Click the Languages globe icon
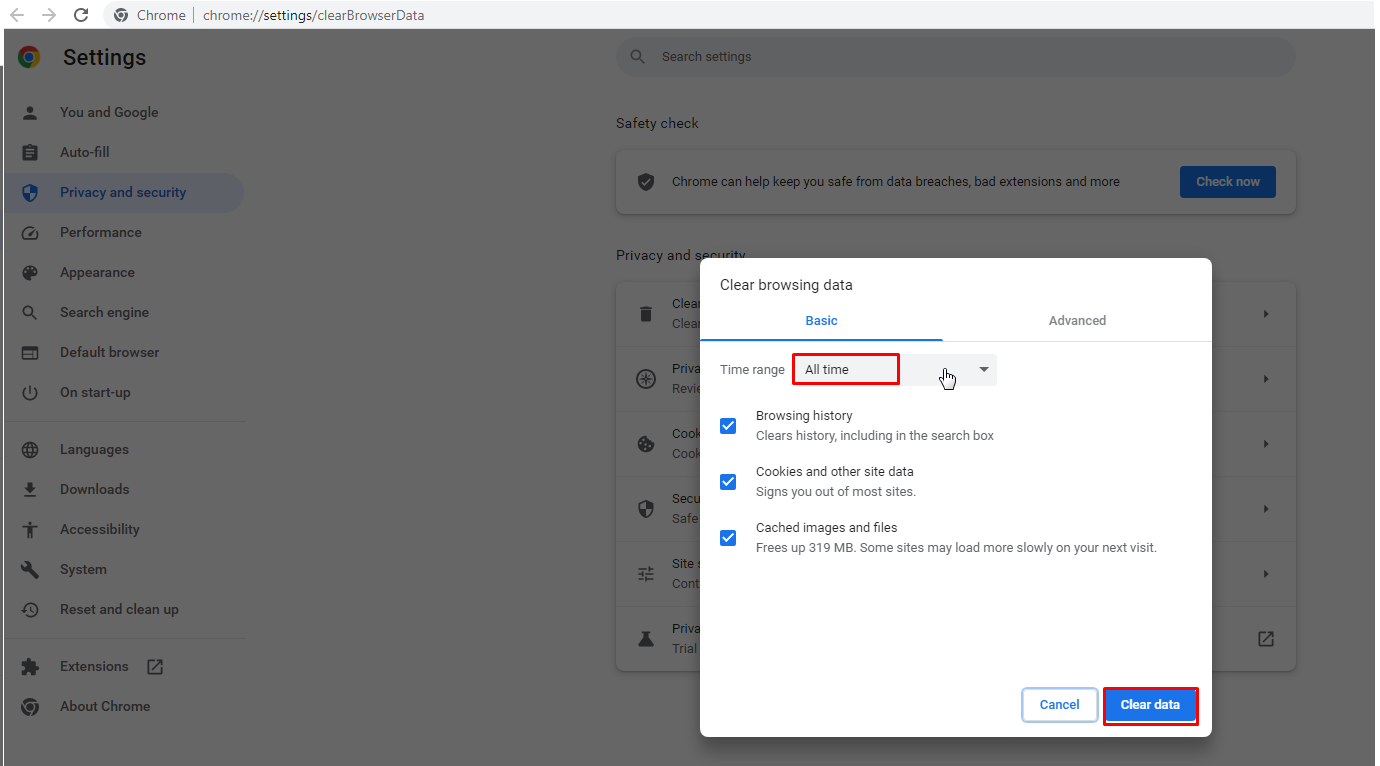This screenshot has height=766, width=1380. [30, 450]
